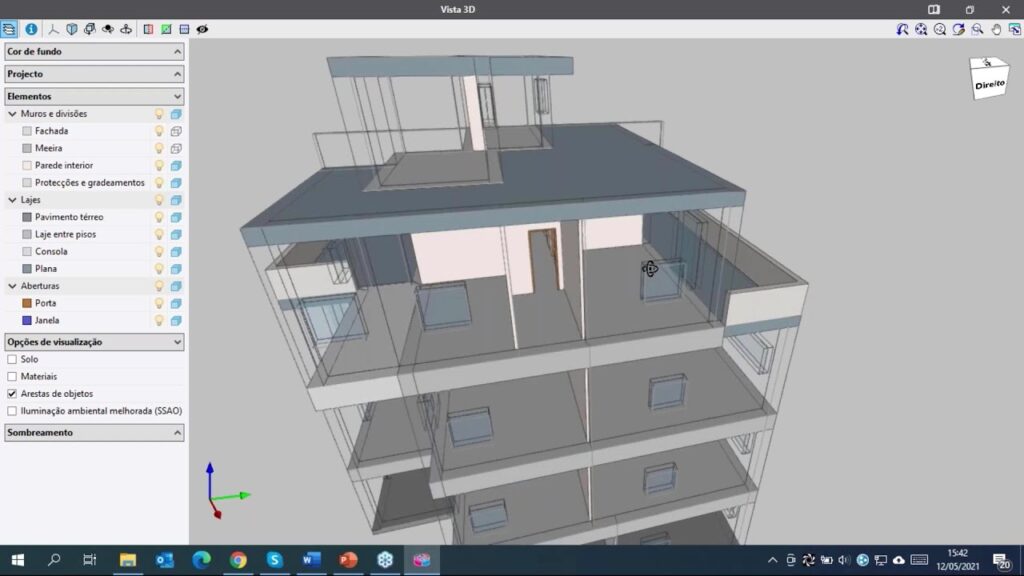
Task: Select the hand pan tool
Action: [x=995, y=29]
